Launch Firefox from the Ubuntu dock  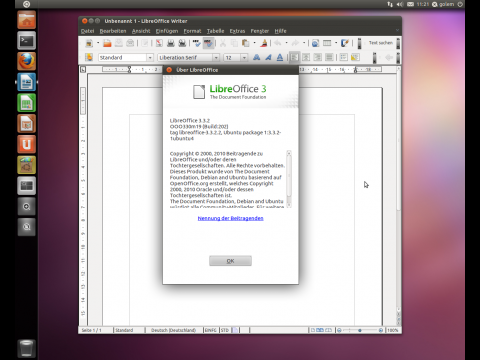point(26,61)
